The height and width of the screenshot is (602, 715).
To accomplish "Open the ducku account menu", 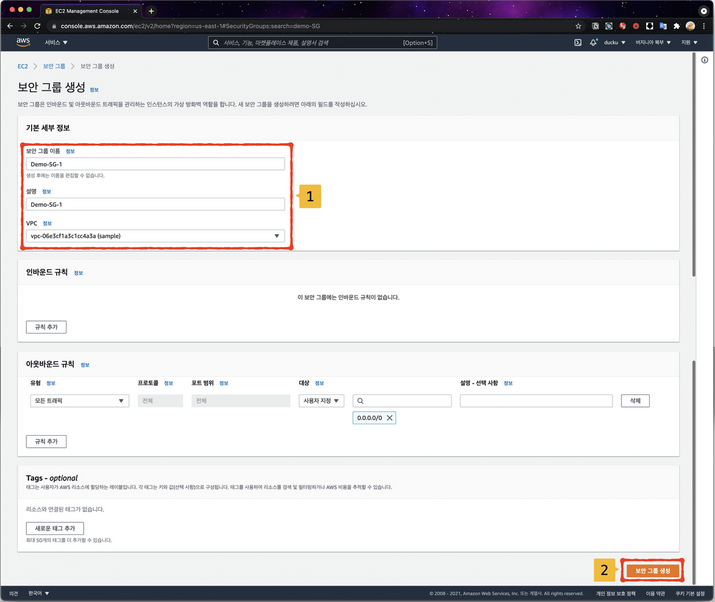I will pyautogui.click(x=615, y=43).
